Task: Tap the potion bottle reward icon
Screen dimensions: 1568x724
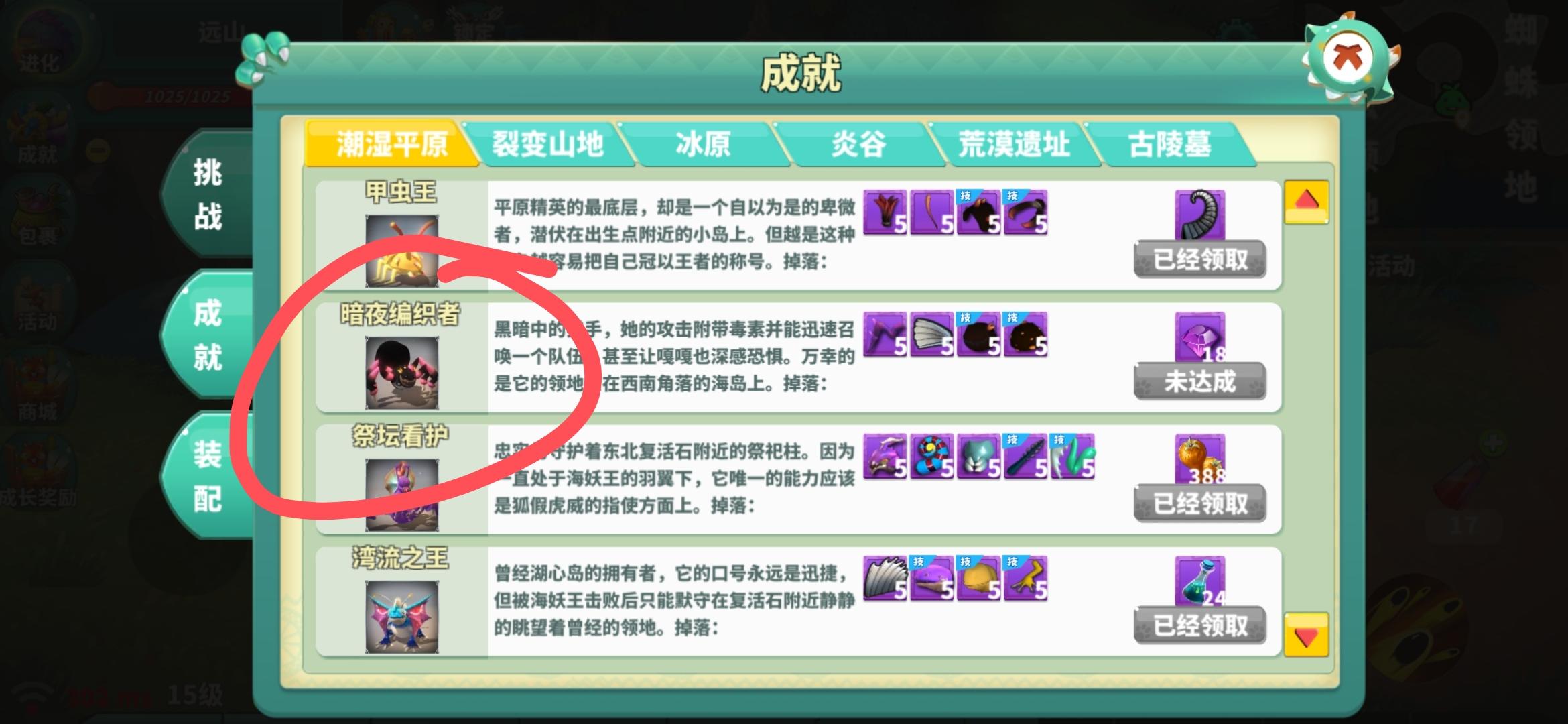Action: click(x=1200, y=581)
